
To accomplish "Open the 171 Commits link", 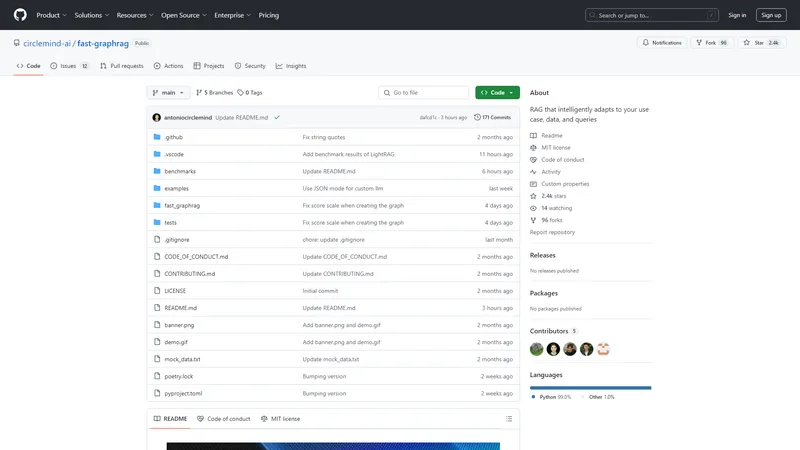I will tap(492, 117).
